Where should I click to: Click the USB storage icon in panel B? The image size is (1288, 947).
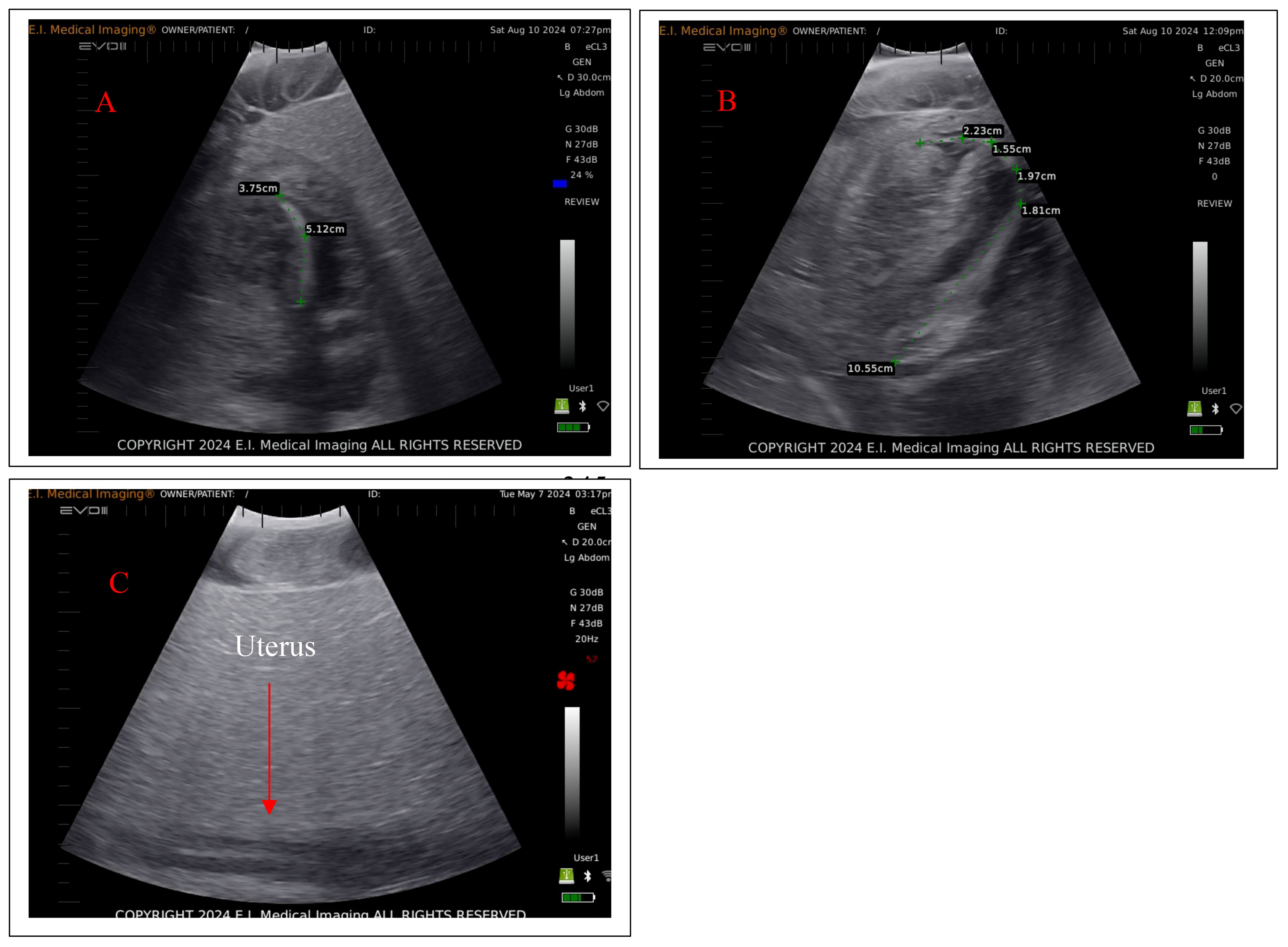pos(1194,409)
